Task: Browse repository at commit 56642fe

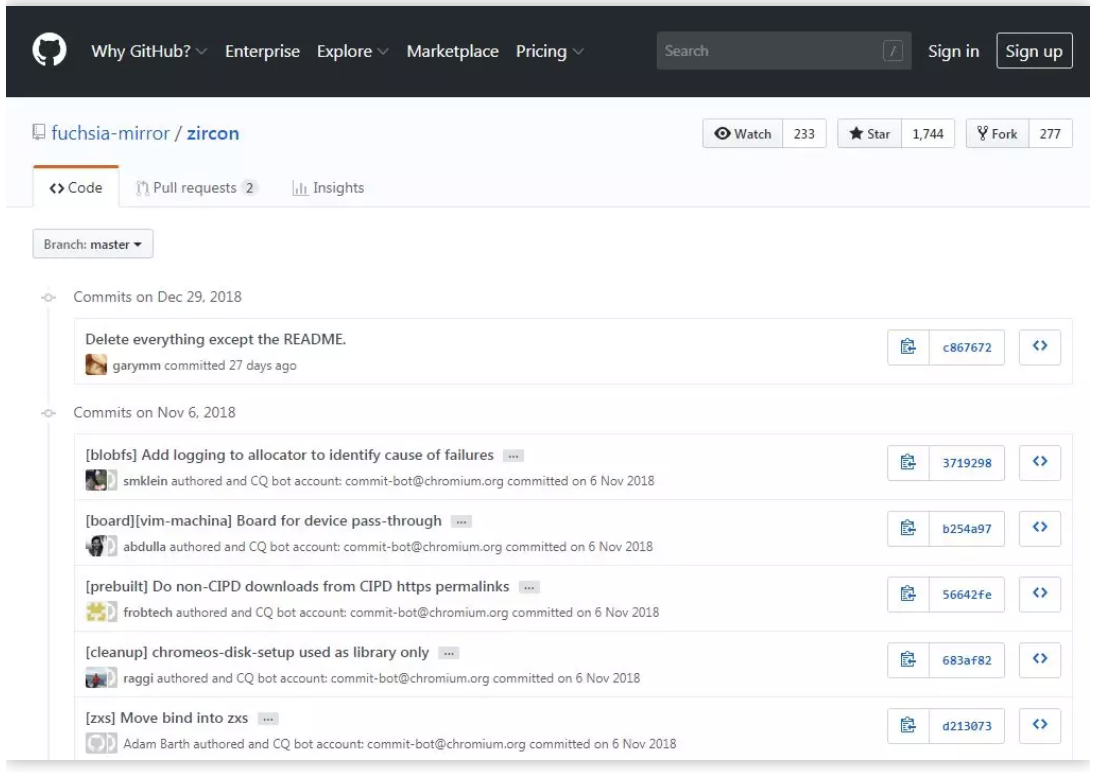Action: (x=1040, y=594)
